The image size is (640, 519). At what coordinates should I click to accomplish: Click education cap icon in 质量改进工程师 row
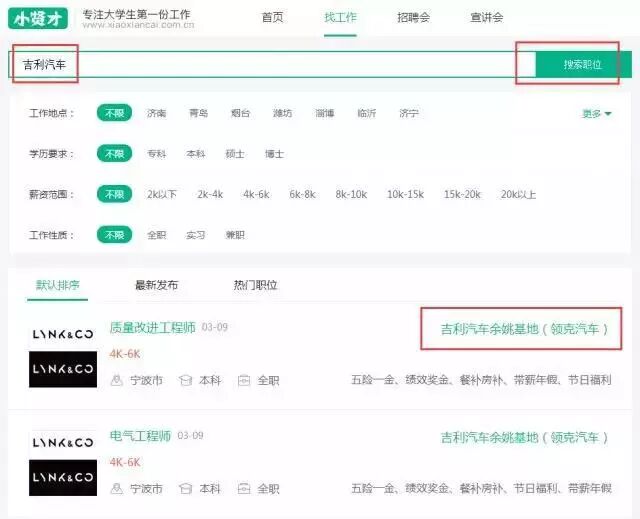[x=186, y=380]
